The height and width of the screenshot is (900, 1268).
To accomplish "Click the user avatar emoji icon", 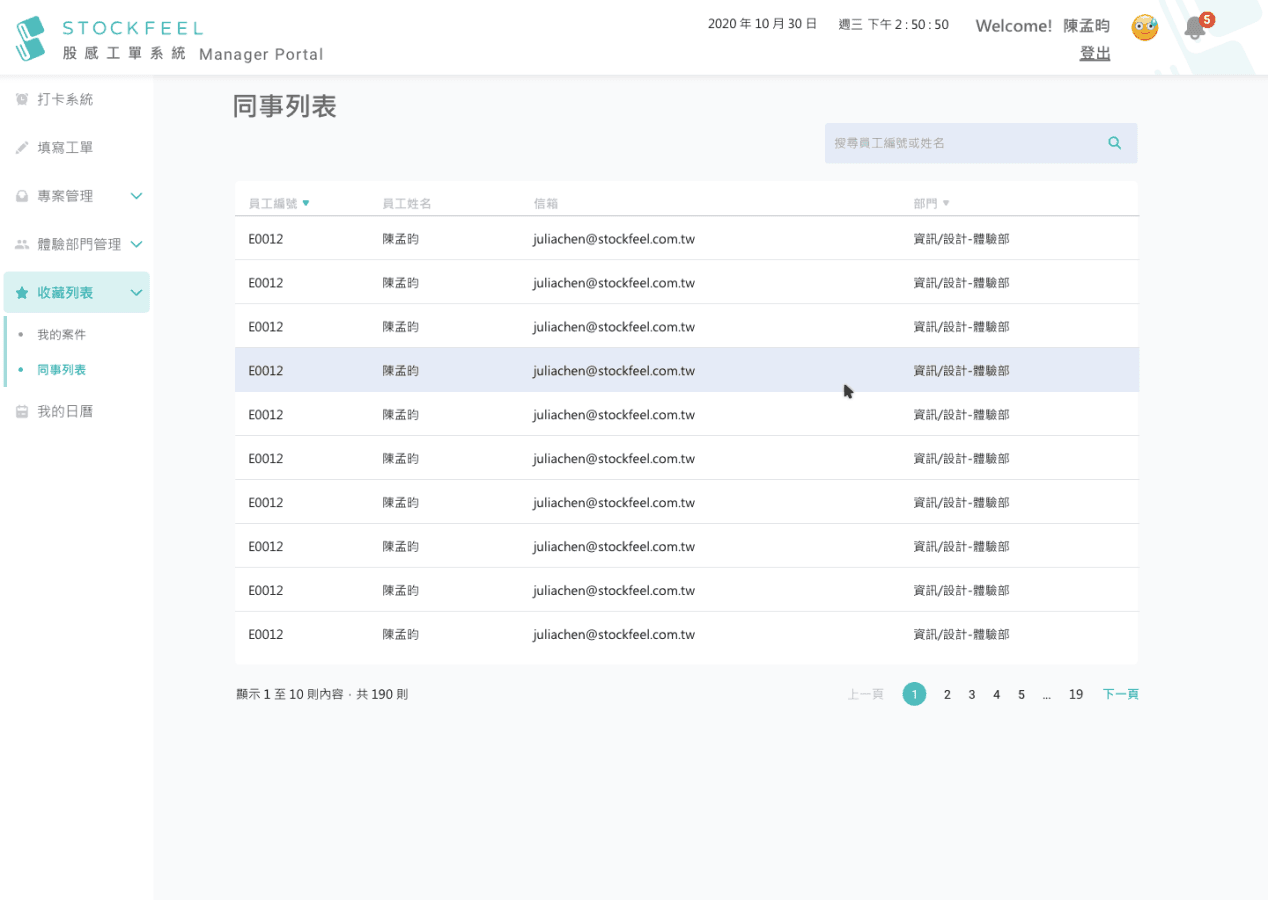I will (1144, 28).
